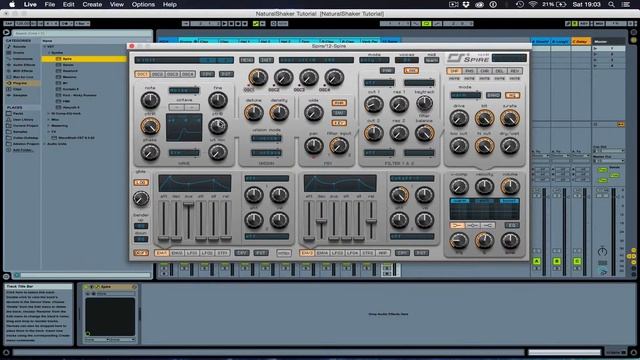The height and width of the screenshot is (360, 640).
Task: Toggle the filter PAR button
Action: click(x=387, y=71)
